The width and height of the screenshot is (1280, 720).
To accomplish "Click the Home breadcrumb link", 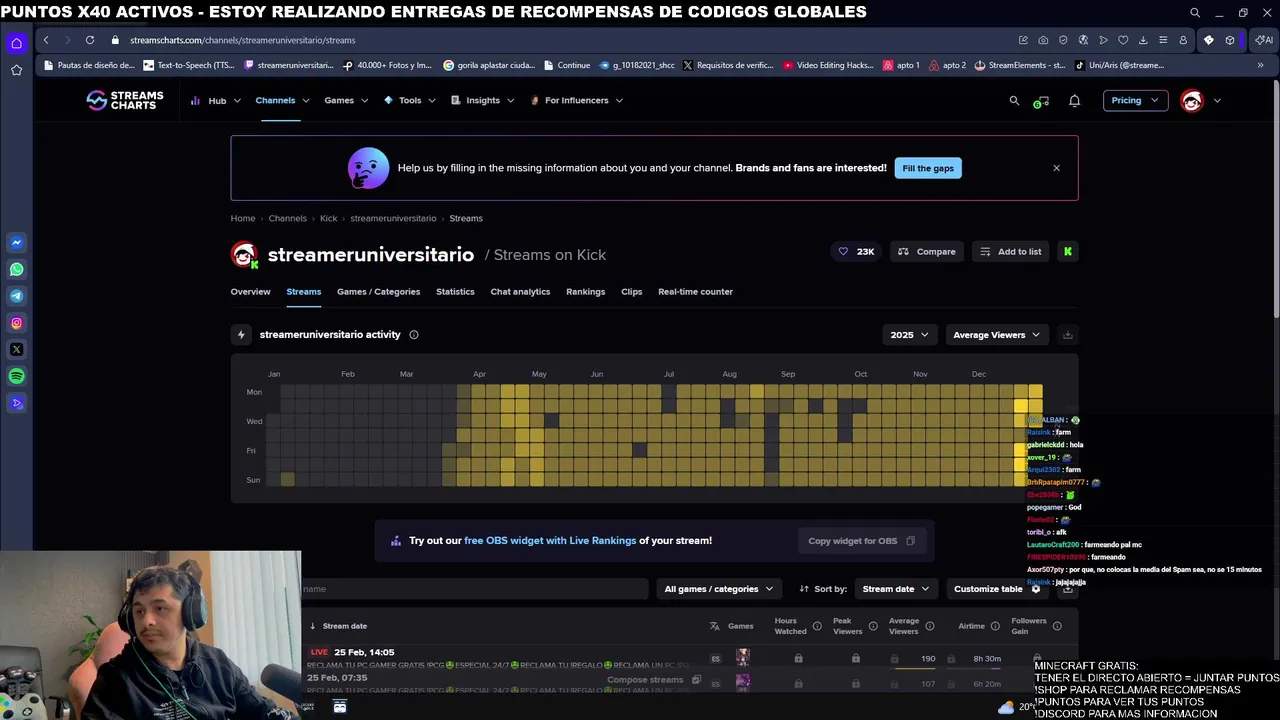I will pos(243,218).
